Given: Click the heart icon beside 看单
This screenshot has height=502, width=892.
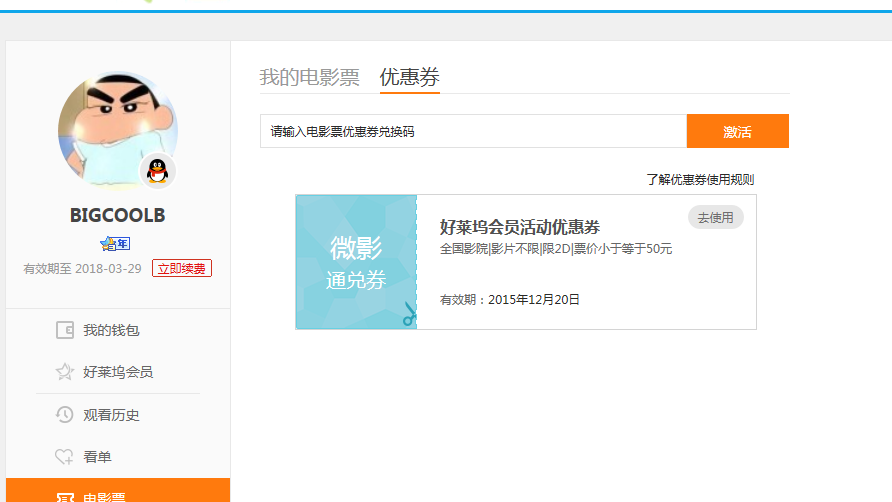Looking at the screenshot, I should point(64,456).
